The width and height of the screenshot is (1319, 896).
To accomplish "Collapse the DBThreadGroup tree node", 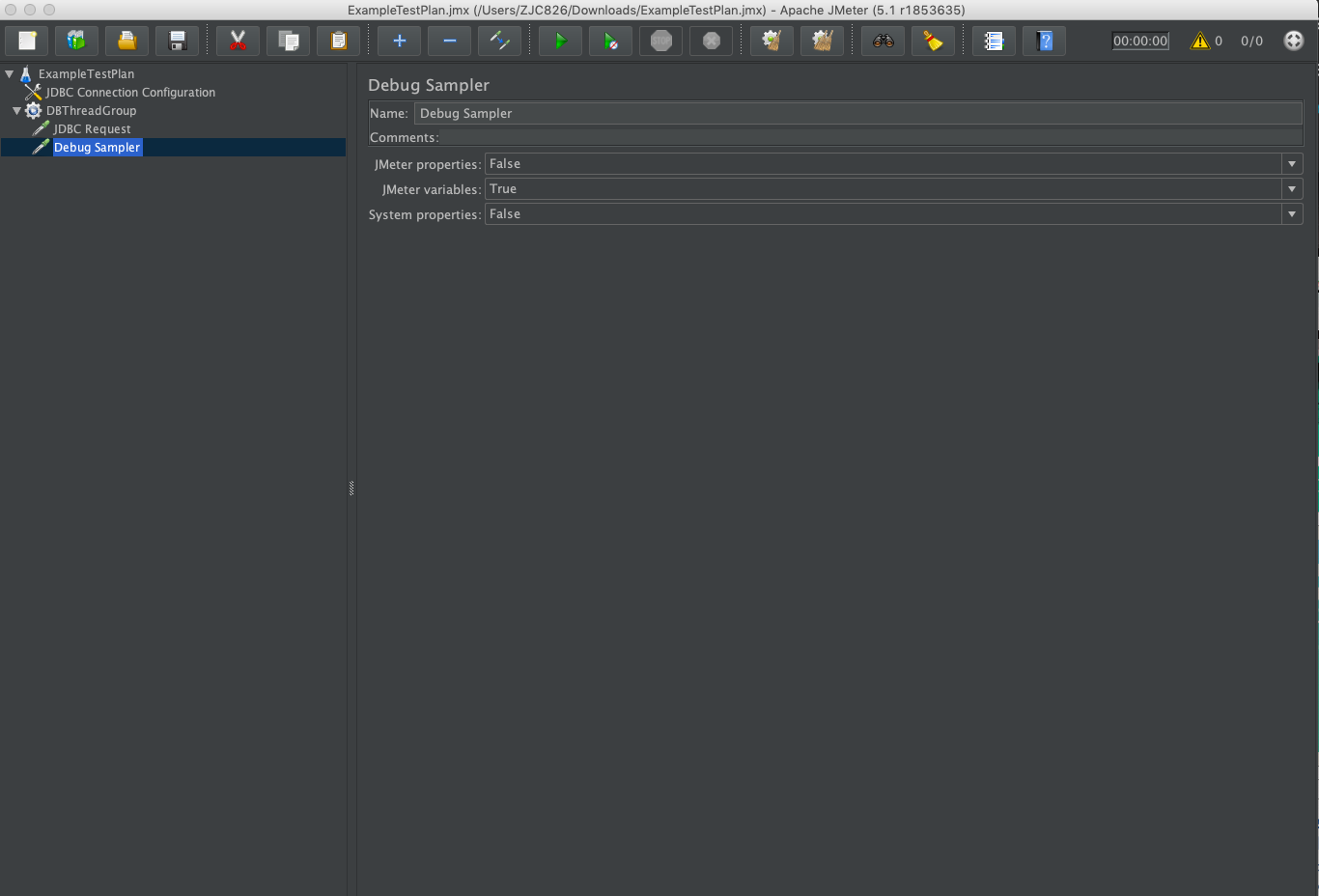I will coord(16,110).
